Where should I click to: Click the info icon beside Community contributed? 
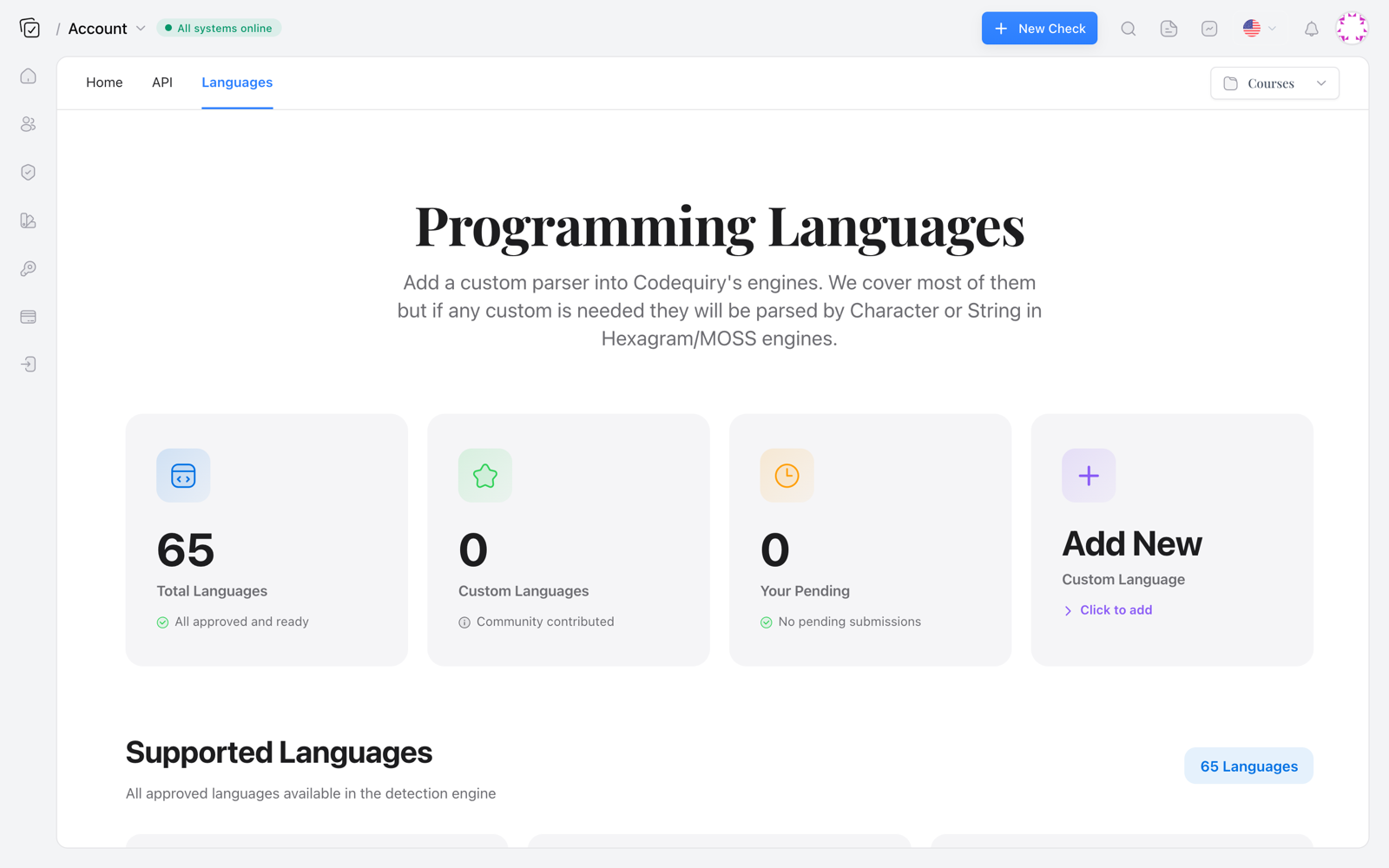tap(464, 622)
